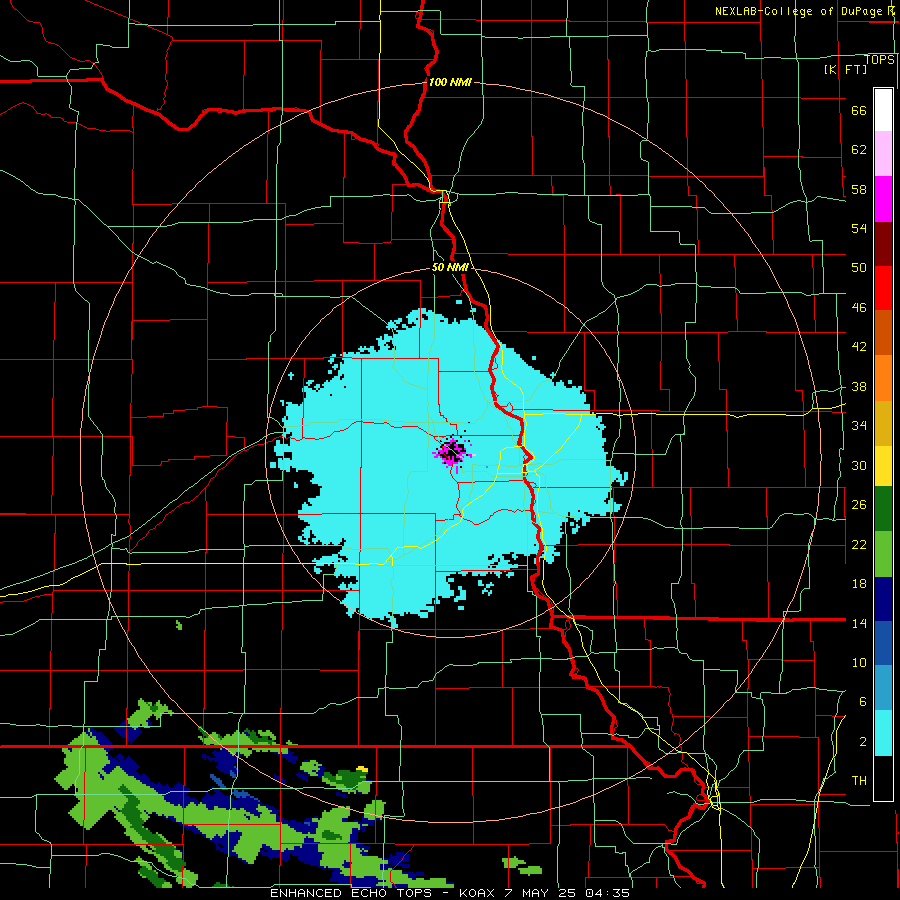Image resolution: width=900 pixels, height=900 pixels.
Task: Click the '50 NMI' range ring label
Action: pyautogui.click(x=450, y=267)
